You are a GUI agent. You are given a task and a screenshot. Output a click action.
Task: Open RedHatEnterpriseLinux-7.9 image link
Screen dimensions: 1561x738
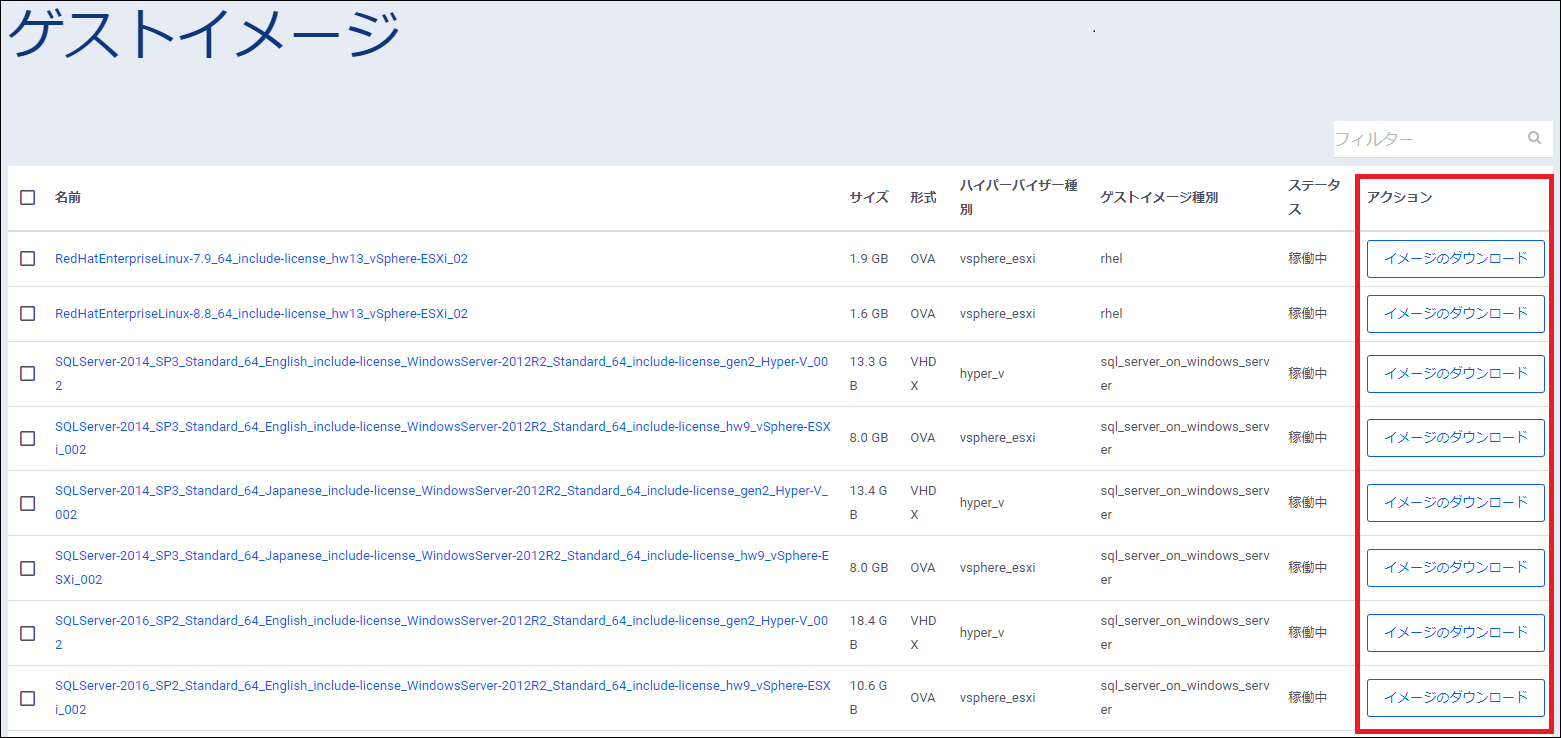261,259
